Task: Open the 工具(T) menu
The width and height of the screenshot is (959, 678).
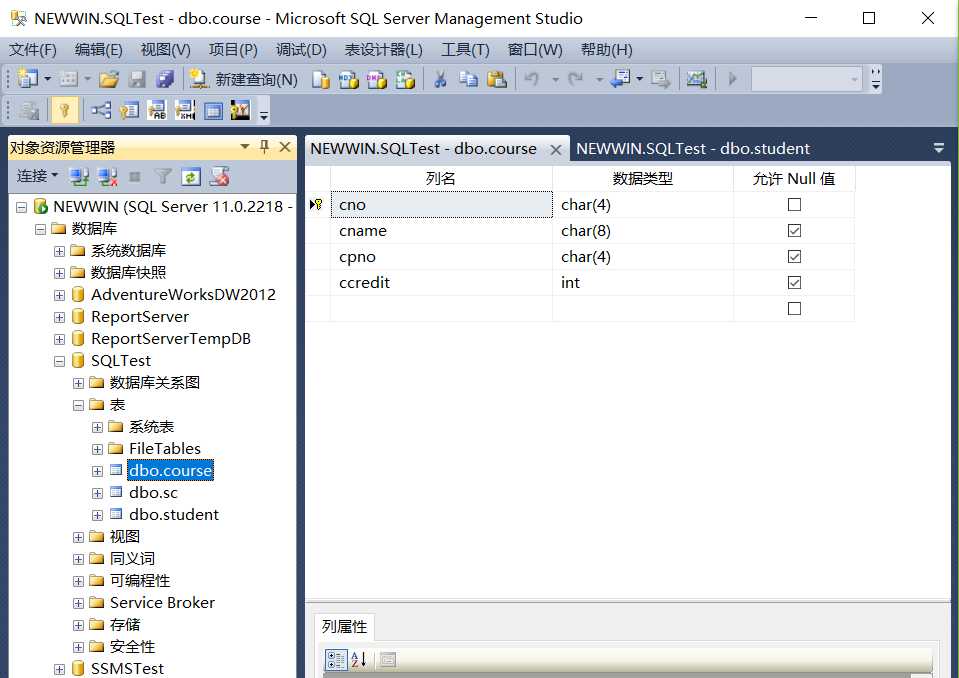Action: (x=465, y=50)
